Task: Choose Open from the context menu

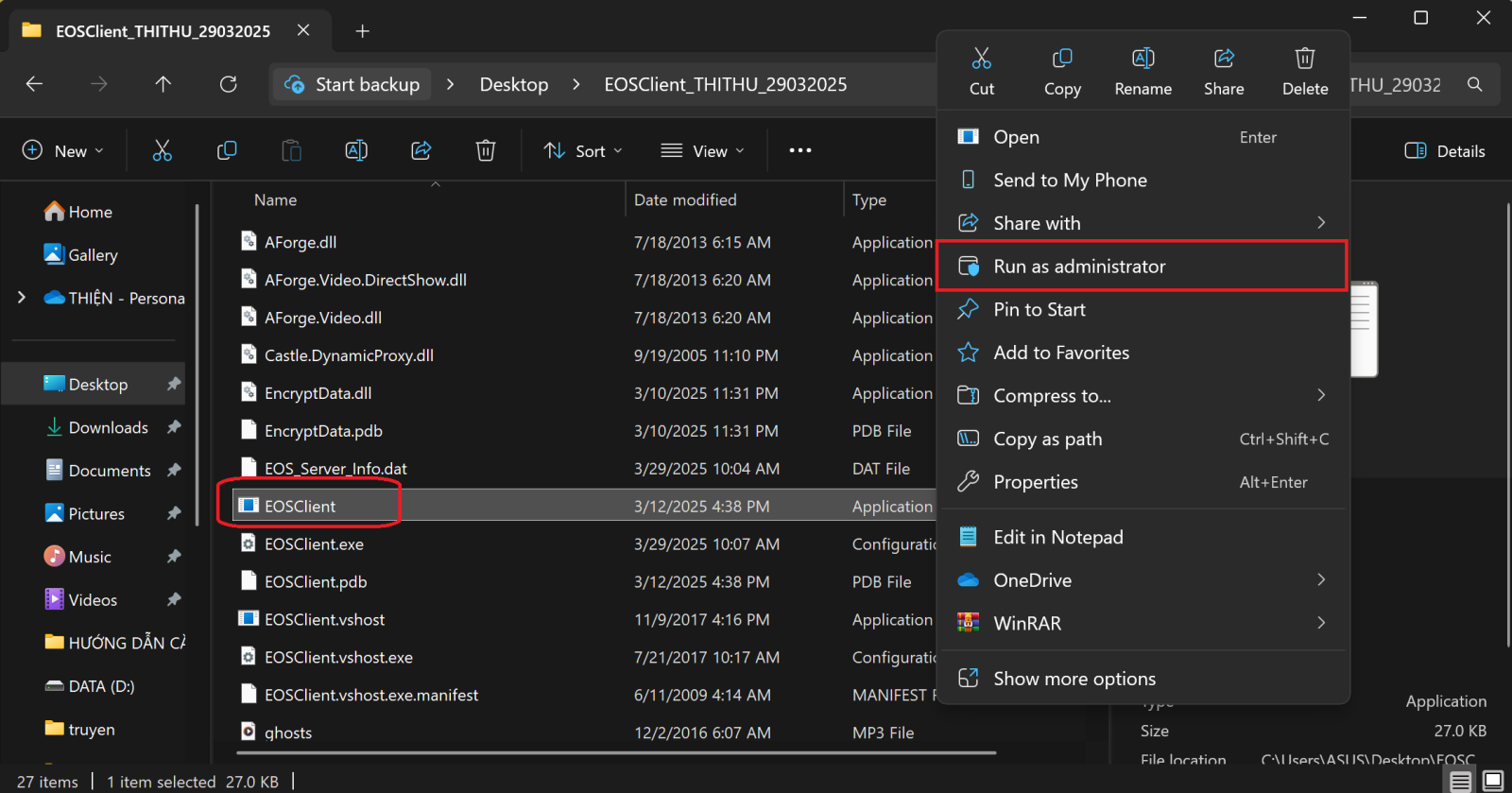Action: point(1143,137)
